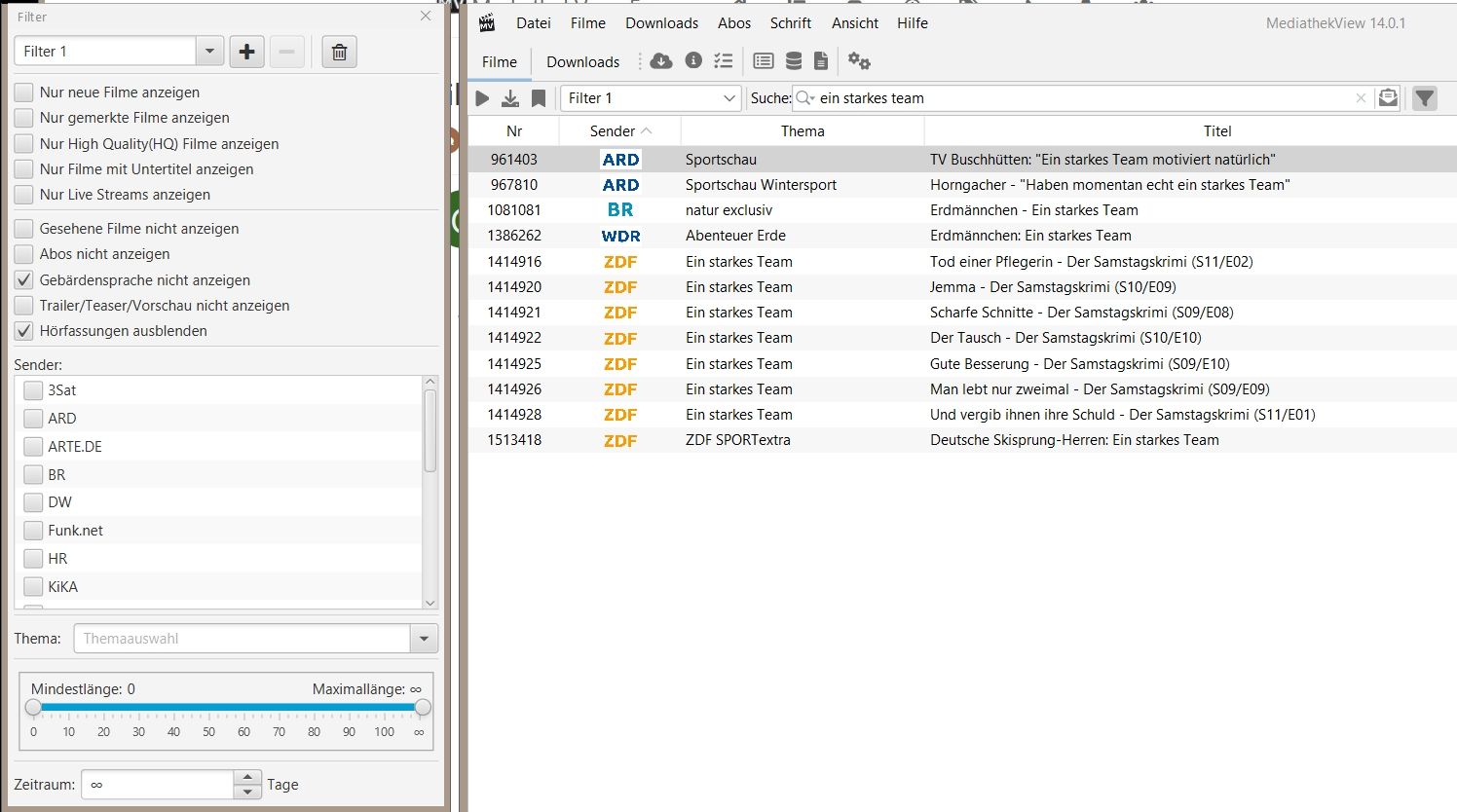Viewport: 1457px width, 812px height.
Task: Download selected film
Action: (x=510, y=98)
